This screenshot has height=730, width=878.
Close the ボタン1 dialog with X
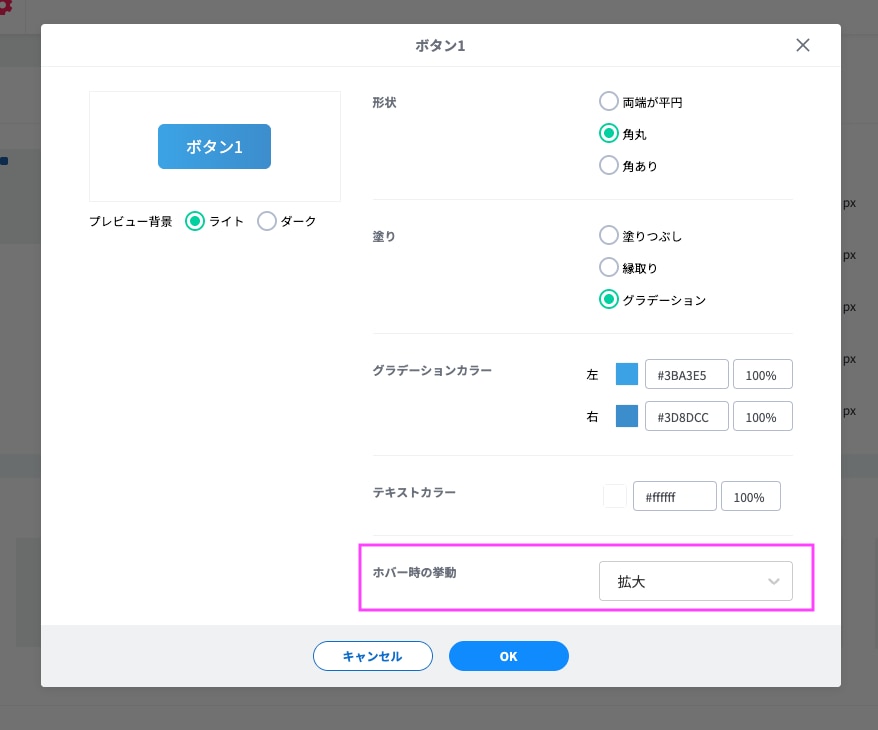click(x=802, y=45)
